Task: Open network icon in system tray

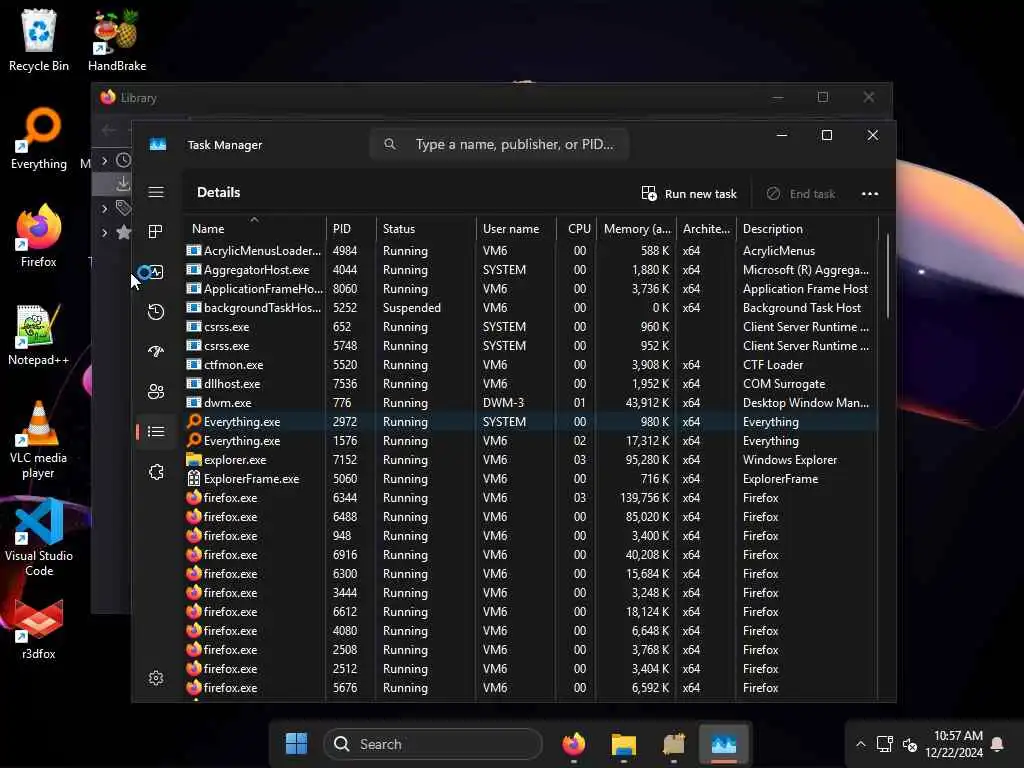Action: pyautogui.click(x=885, y=744)
